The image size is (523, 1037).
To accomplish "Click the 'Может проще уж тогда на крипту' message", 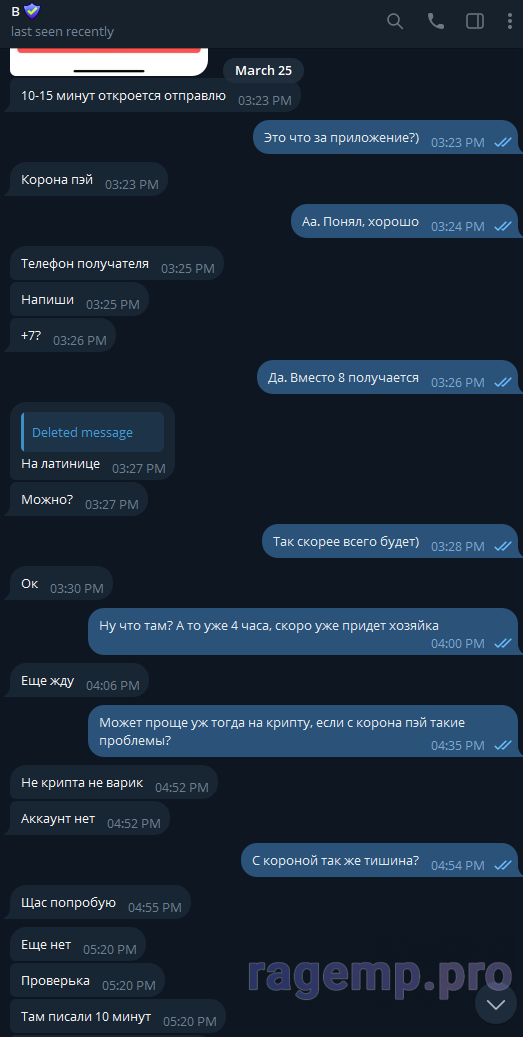I will 303,731.
